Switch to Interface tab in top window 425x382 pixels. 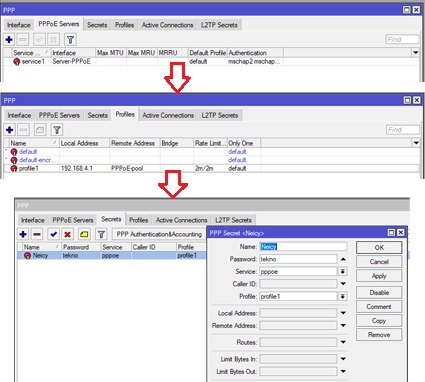tap(19, 25)
